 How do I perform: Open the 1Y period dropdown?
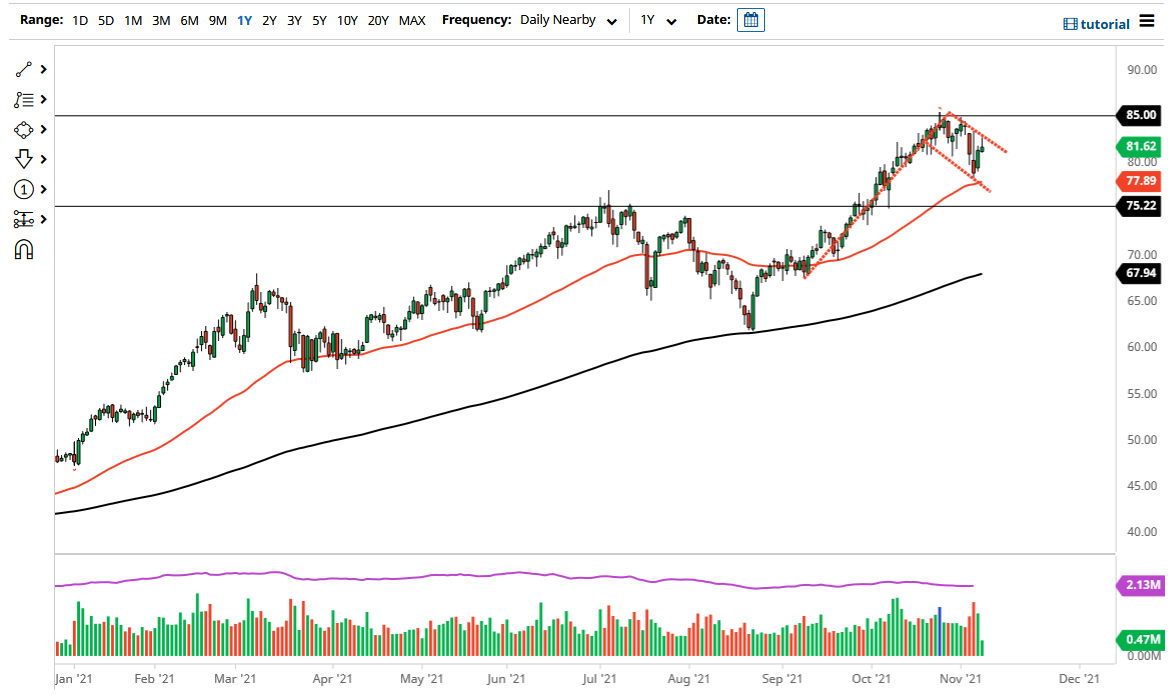pos(655,19)
